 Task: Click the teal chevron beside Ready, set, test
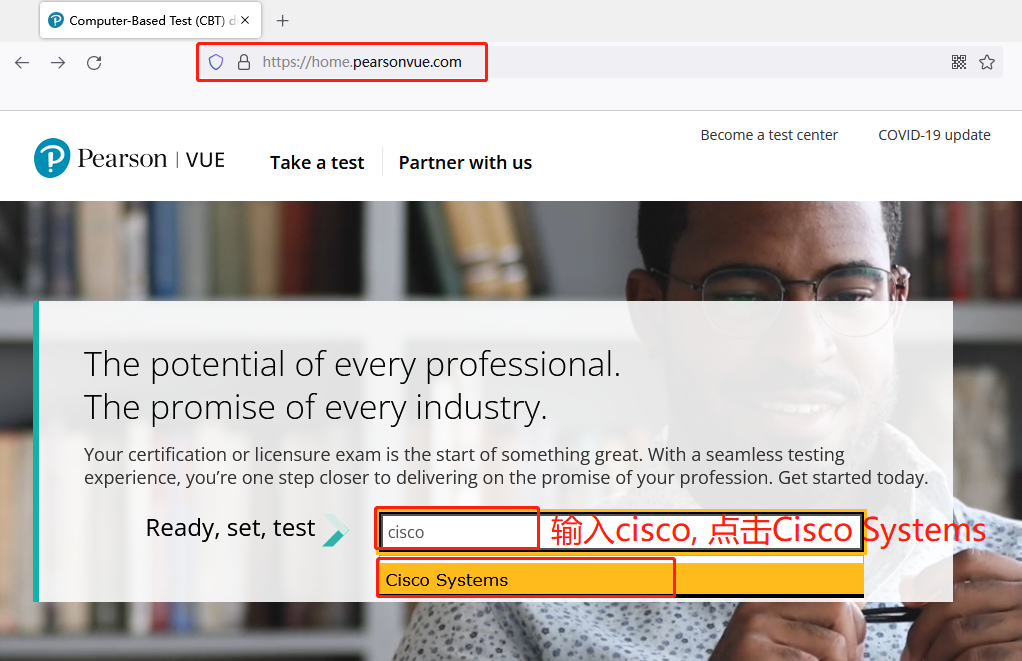point(335,530)
